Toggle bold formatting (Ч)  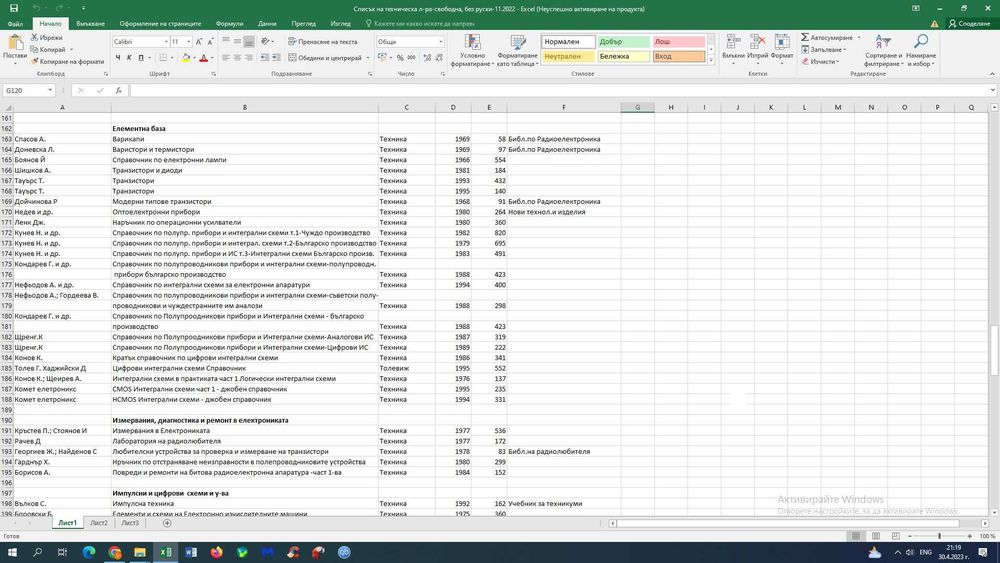(118, 57)
